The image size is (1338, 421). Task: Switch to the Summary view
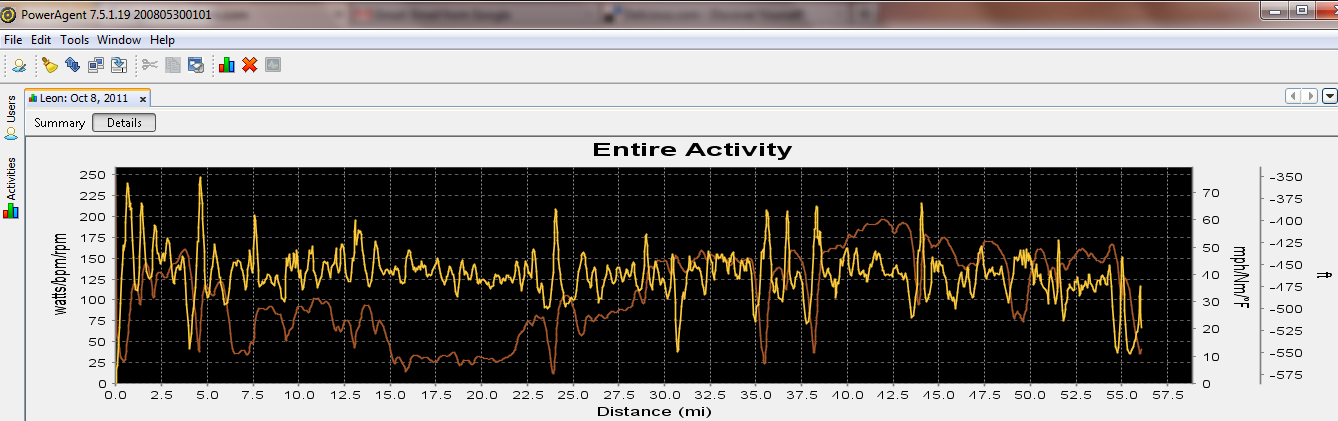(59, 123)
